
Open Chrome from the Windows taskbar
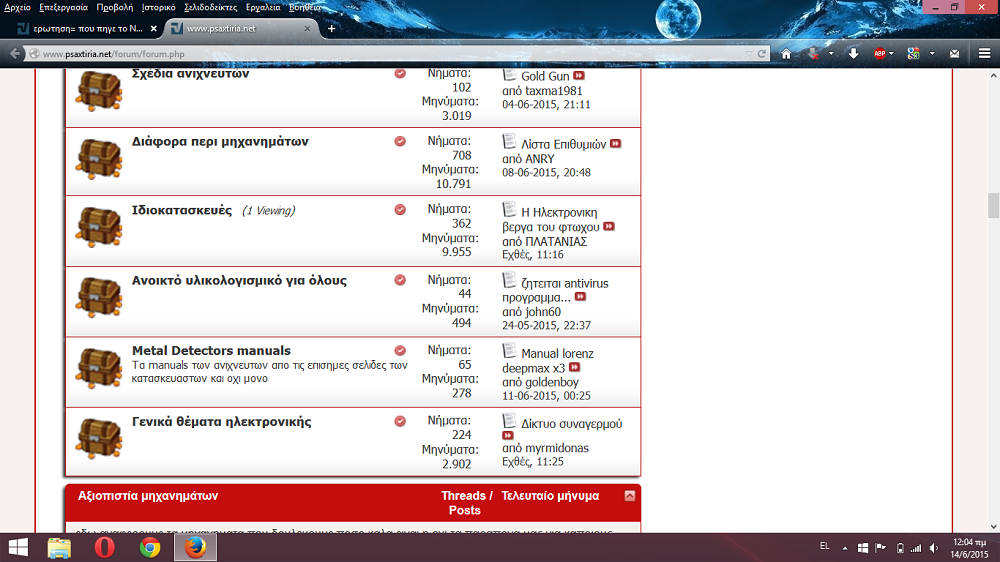point(150,547)
